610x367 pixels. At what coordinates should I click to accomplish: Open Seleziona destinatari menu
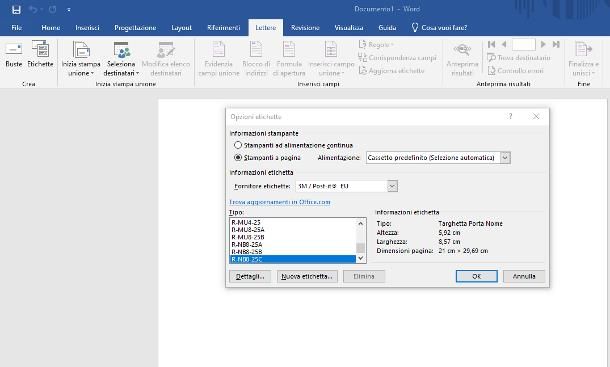(121, 59)
